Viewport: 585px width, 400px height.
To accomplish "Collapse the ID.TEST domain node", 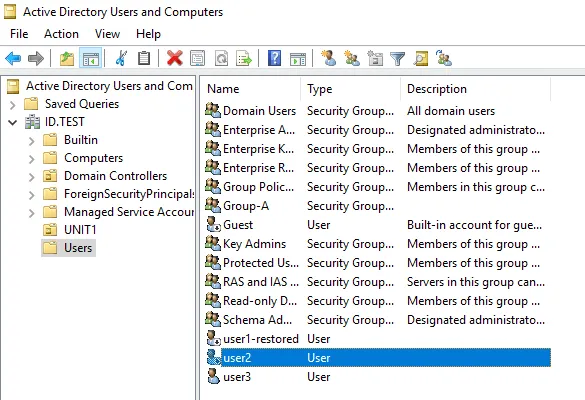I will click(x=13, y=122).
